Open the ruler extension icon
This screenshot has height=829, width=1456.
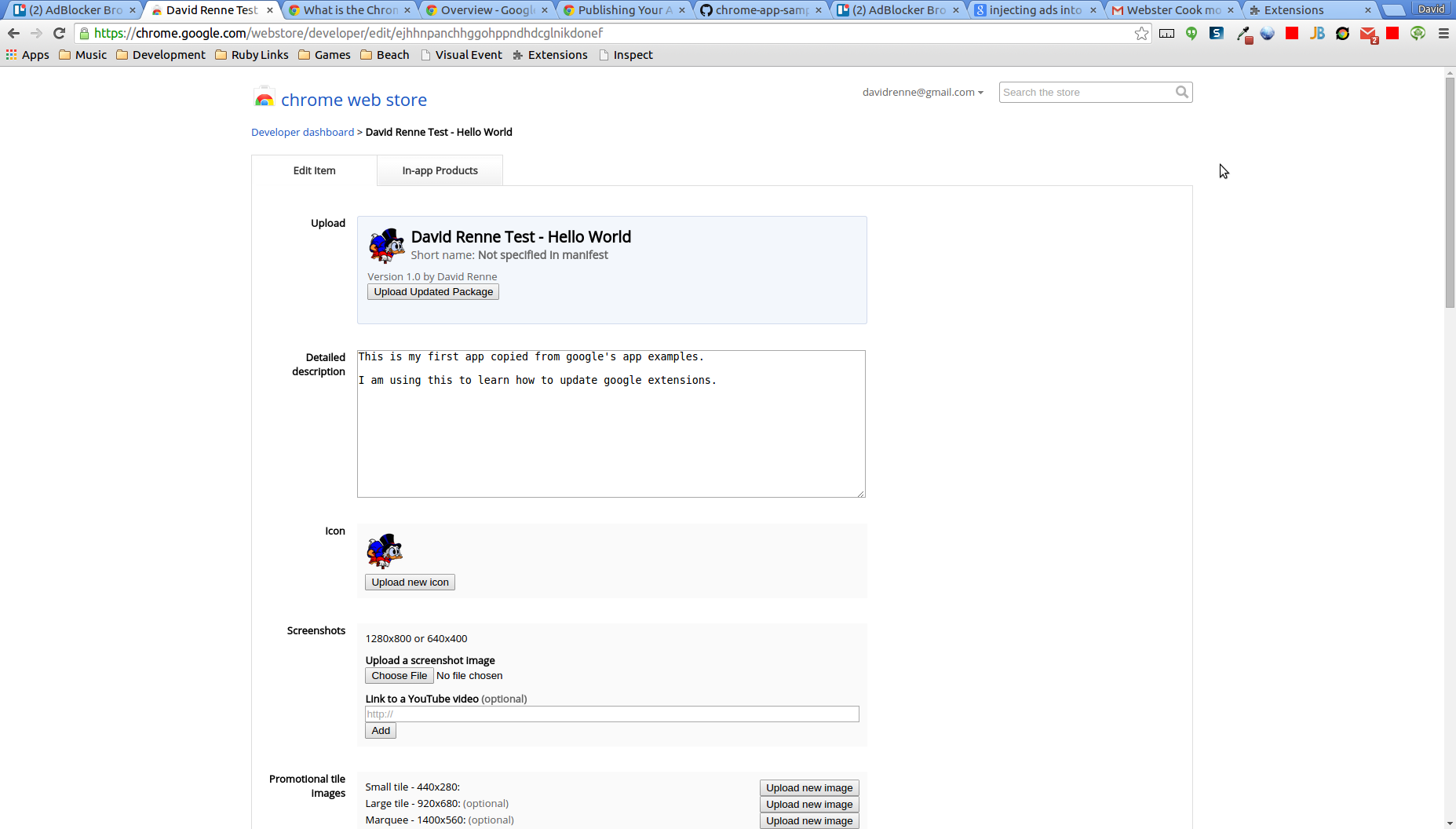(x=1166, y=33)
